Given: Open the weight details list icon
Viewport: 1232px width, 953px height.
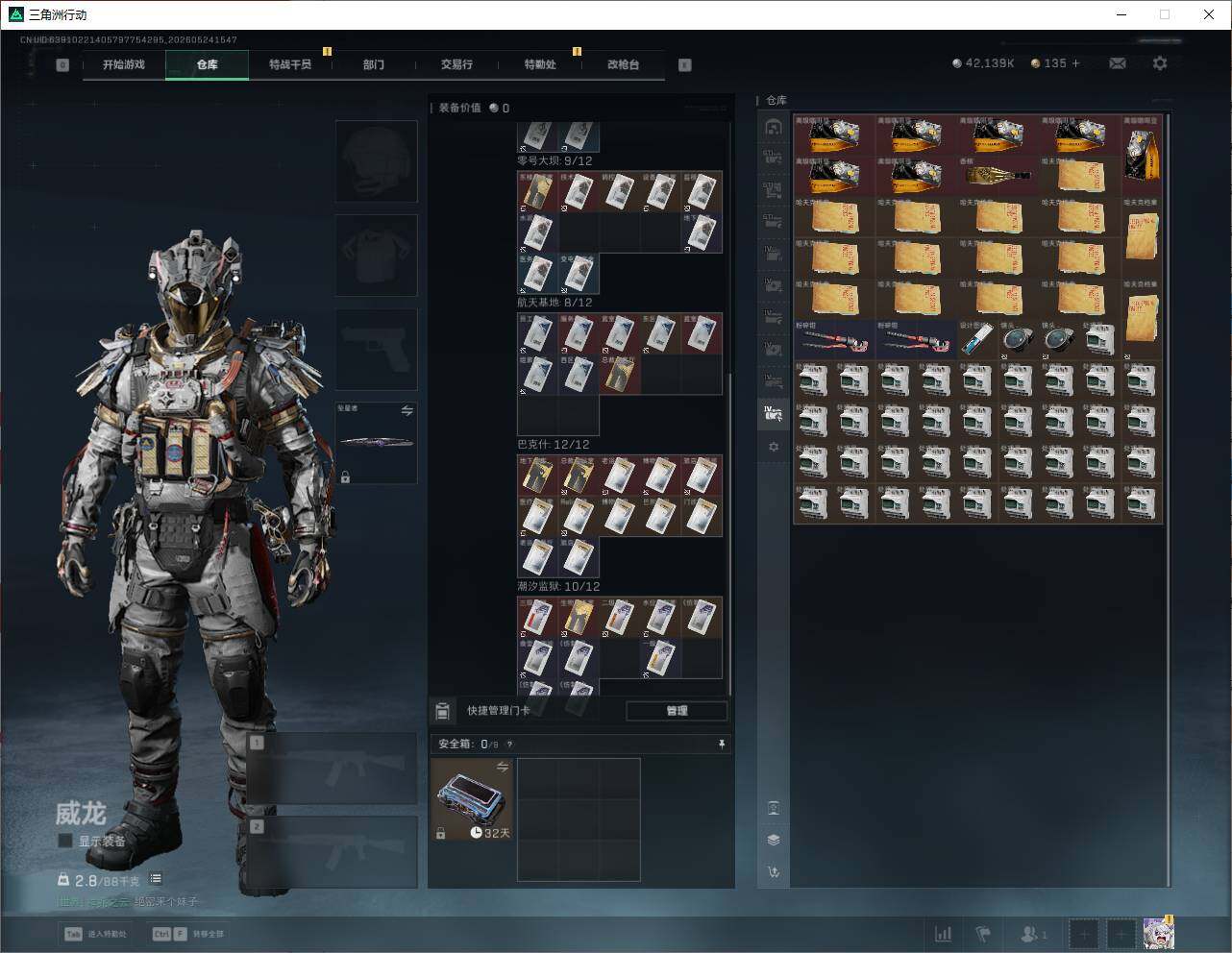Looking at the screenshot, I should 156,879.
